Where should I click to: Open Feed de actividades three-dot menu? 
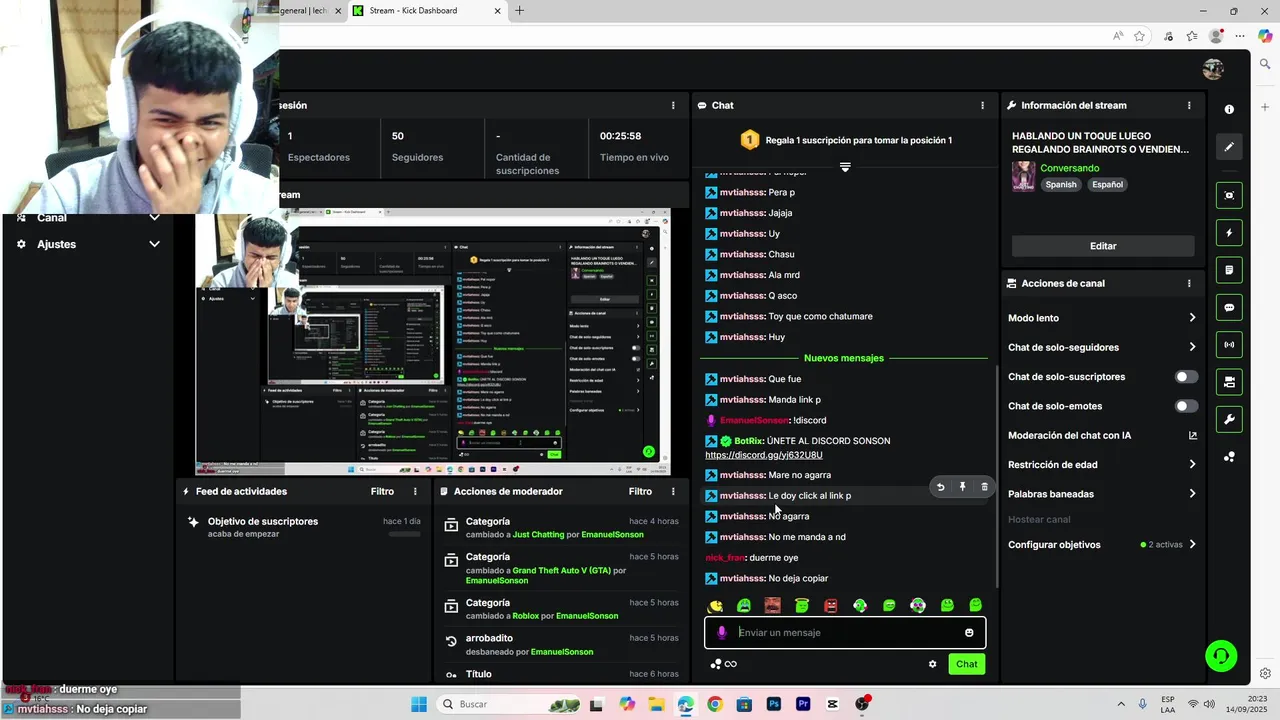pyautogui.click(x=415, y=491)
